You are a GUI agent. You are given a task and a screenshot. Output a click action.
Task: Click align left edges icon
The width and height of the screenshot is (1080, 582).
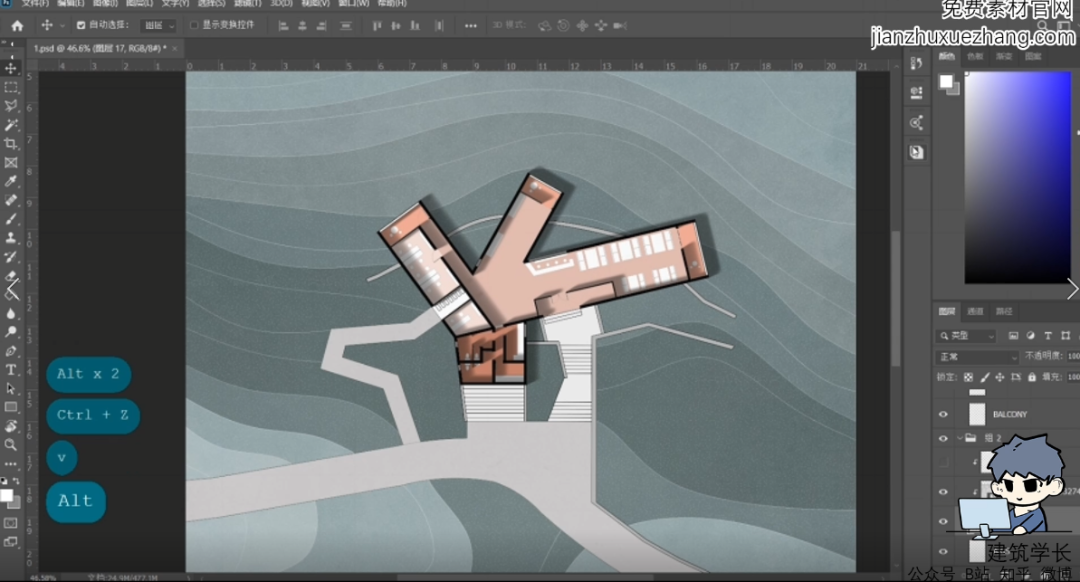click(283, 25)
